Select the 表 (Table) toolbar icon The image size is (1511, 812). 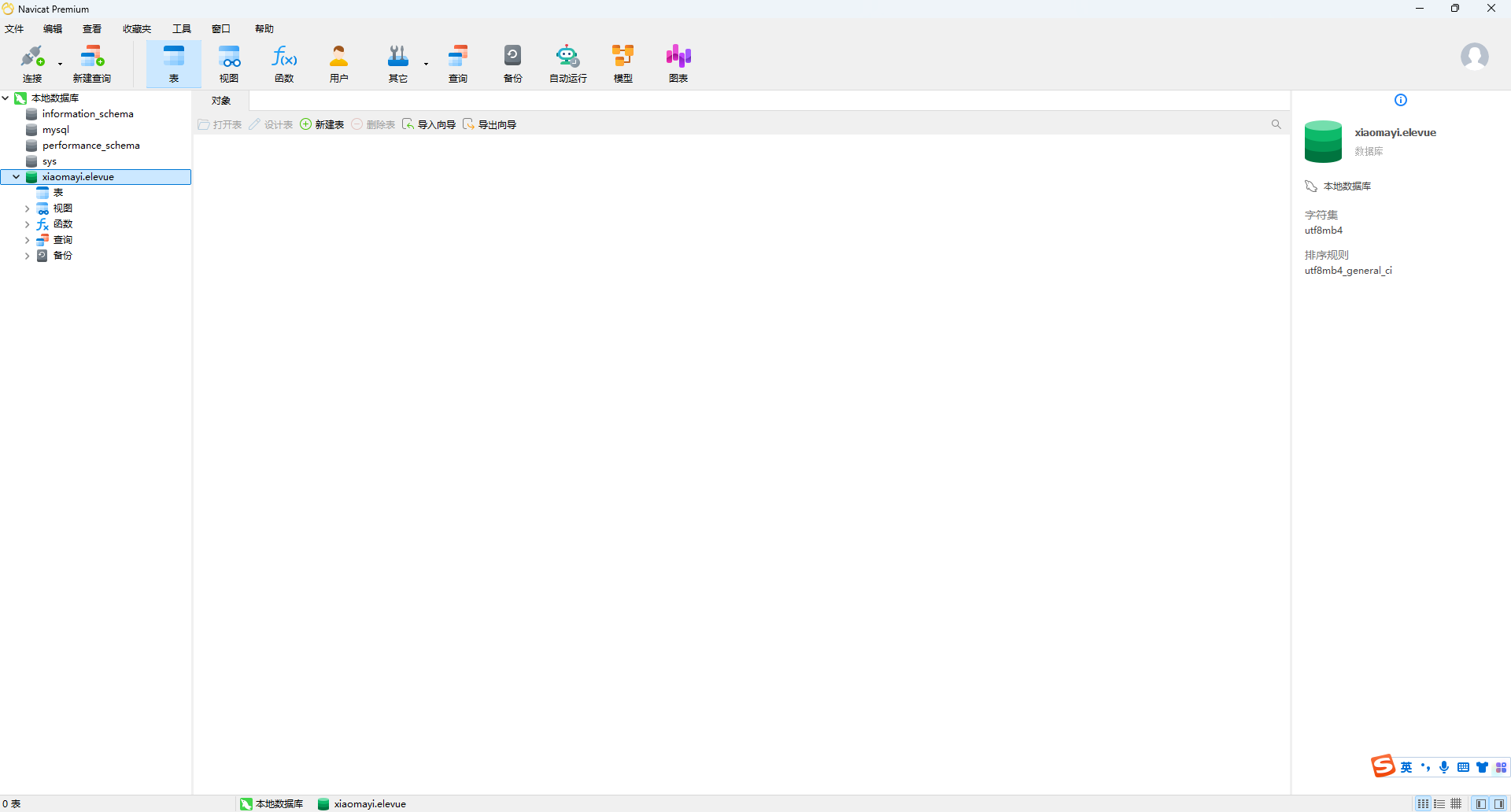(x=174, y=64)
